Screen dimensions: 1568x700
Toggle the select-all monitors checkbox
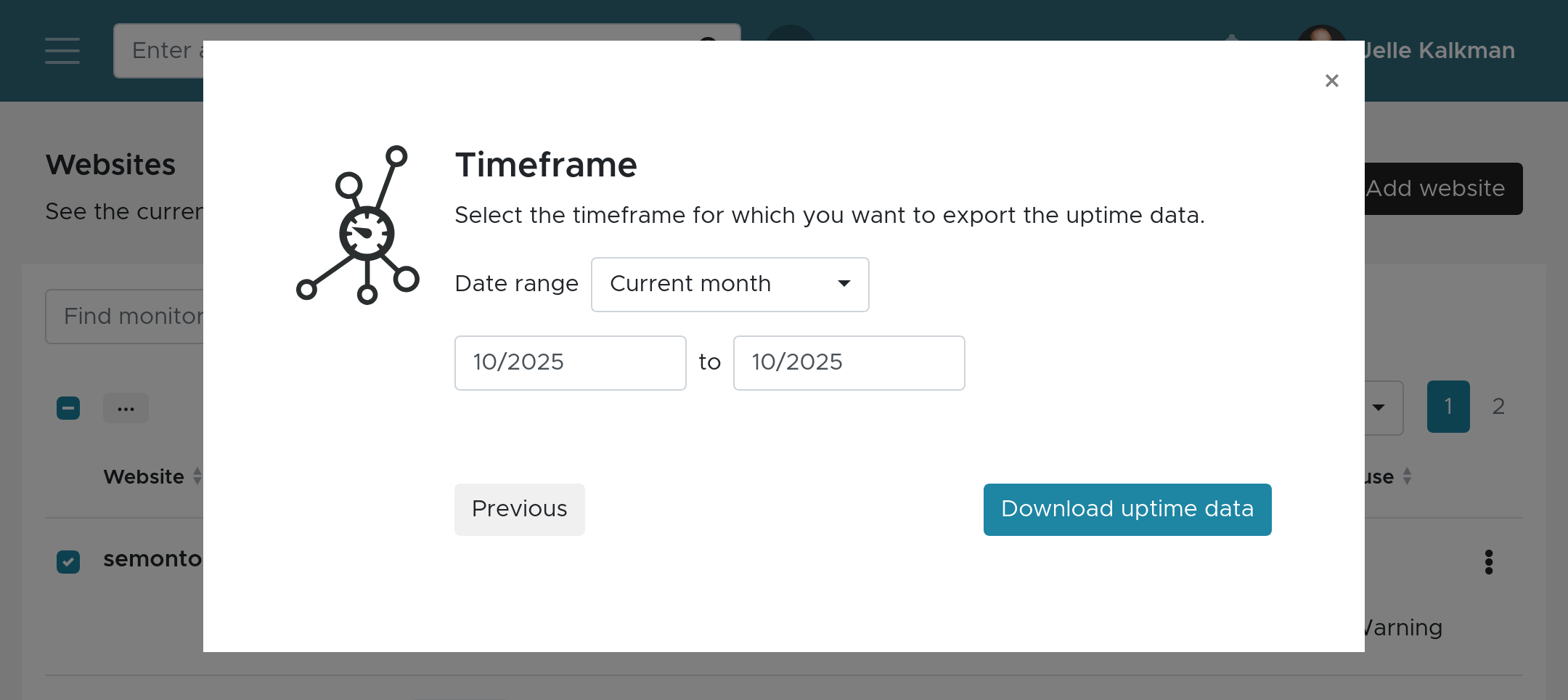(68, 408)
